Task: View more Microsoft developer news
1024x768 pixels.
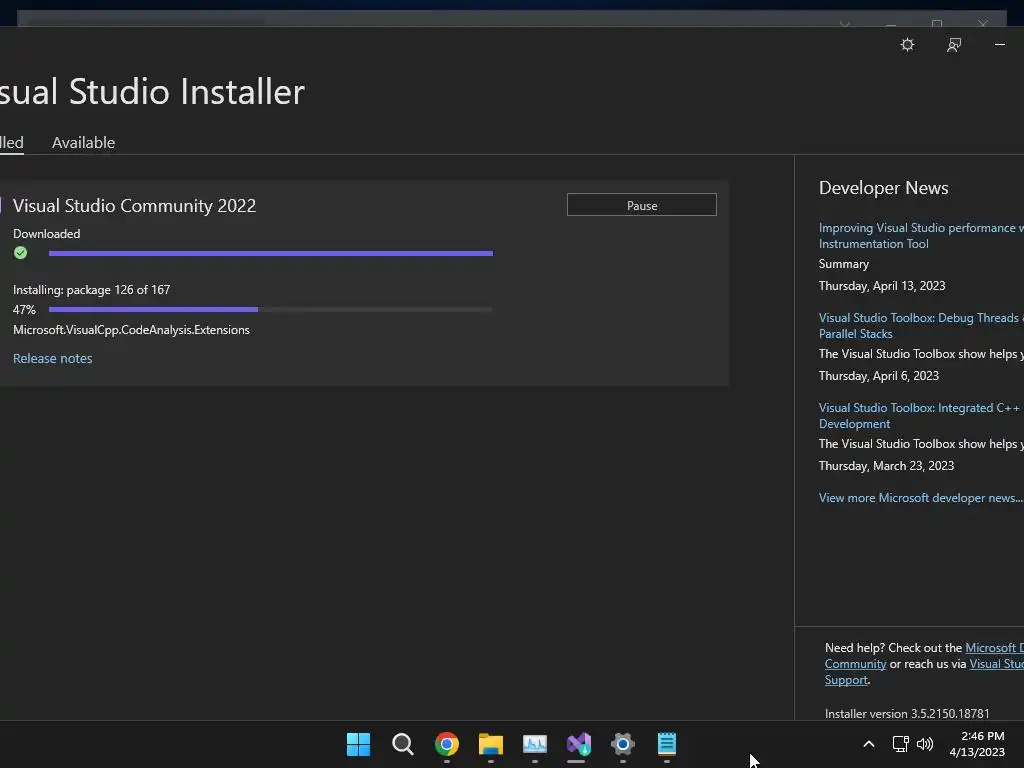Action: (921, 498)
